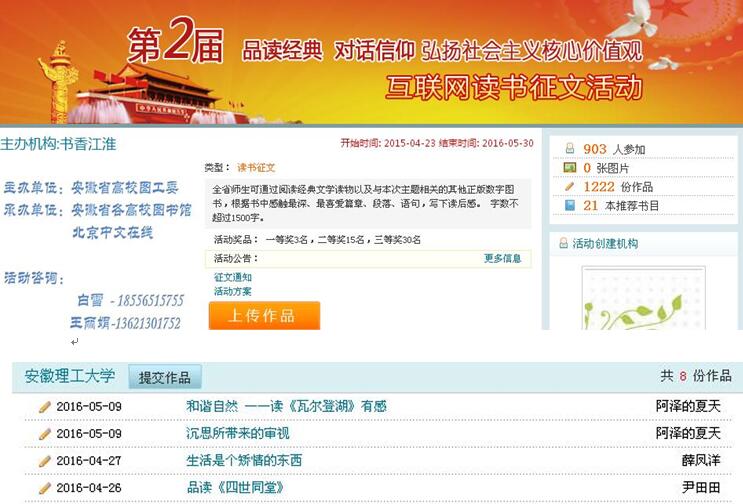The image size is (743, 504).
Task: Click pencil icon for 沉思所带来的审视 row
Action: 44,434
